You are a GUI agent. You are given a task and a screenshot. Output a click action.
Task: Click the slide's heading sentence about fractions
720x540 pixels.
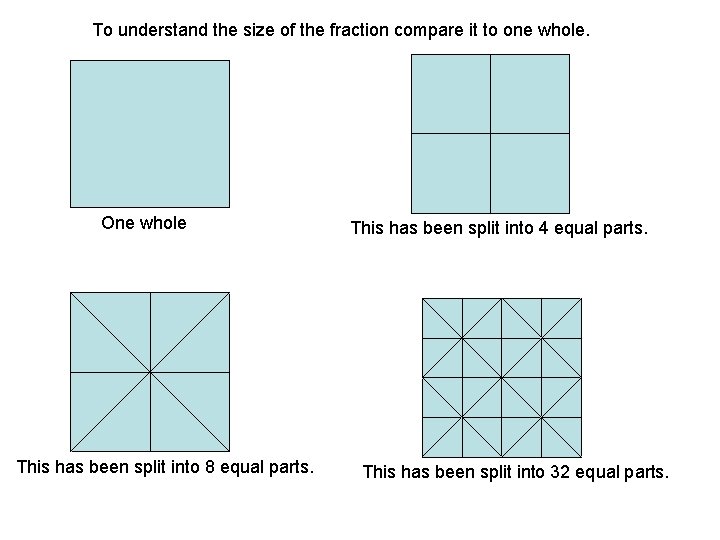[341, 30]
